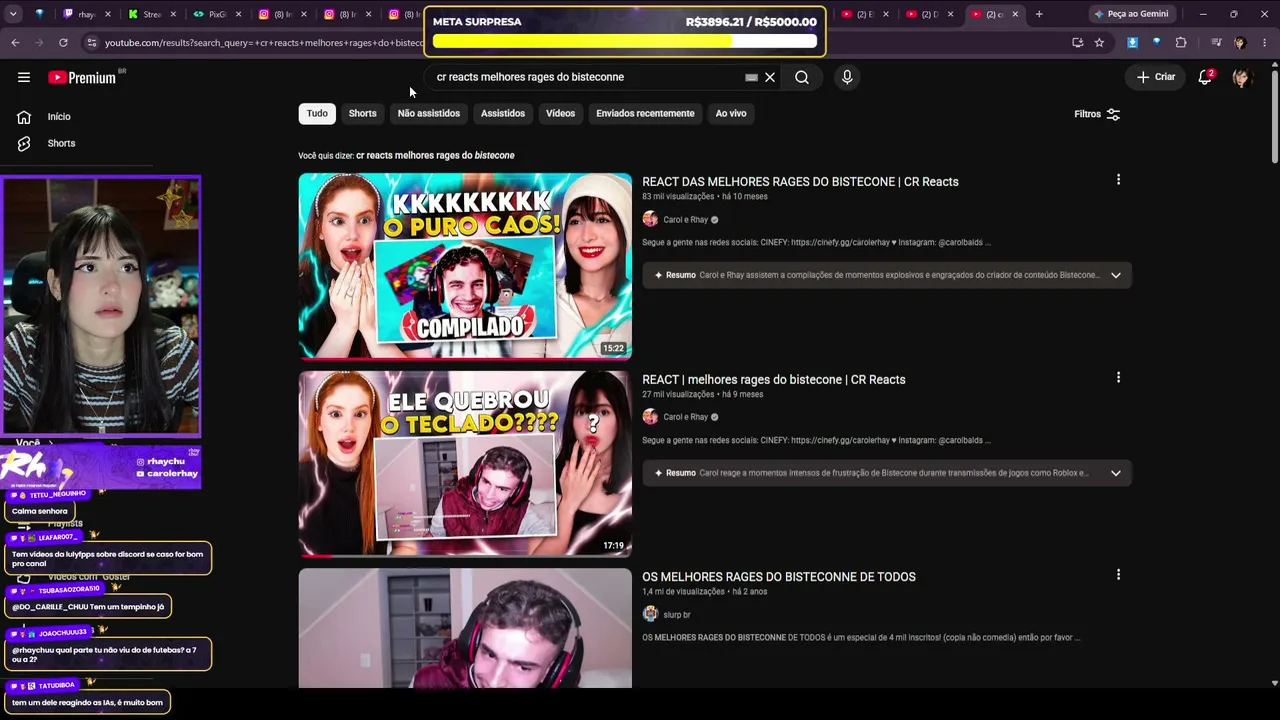Switch to the Twitch browser tab
Viewport: 1280px width, 720px height.
[x=86, y=14]
